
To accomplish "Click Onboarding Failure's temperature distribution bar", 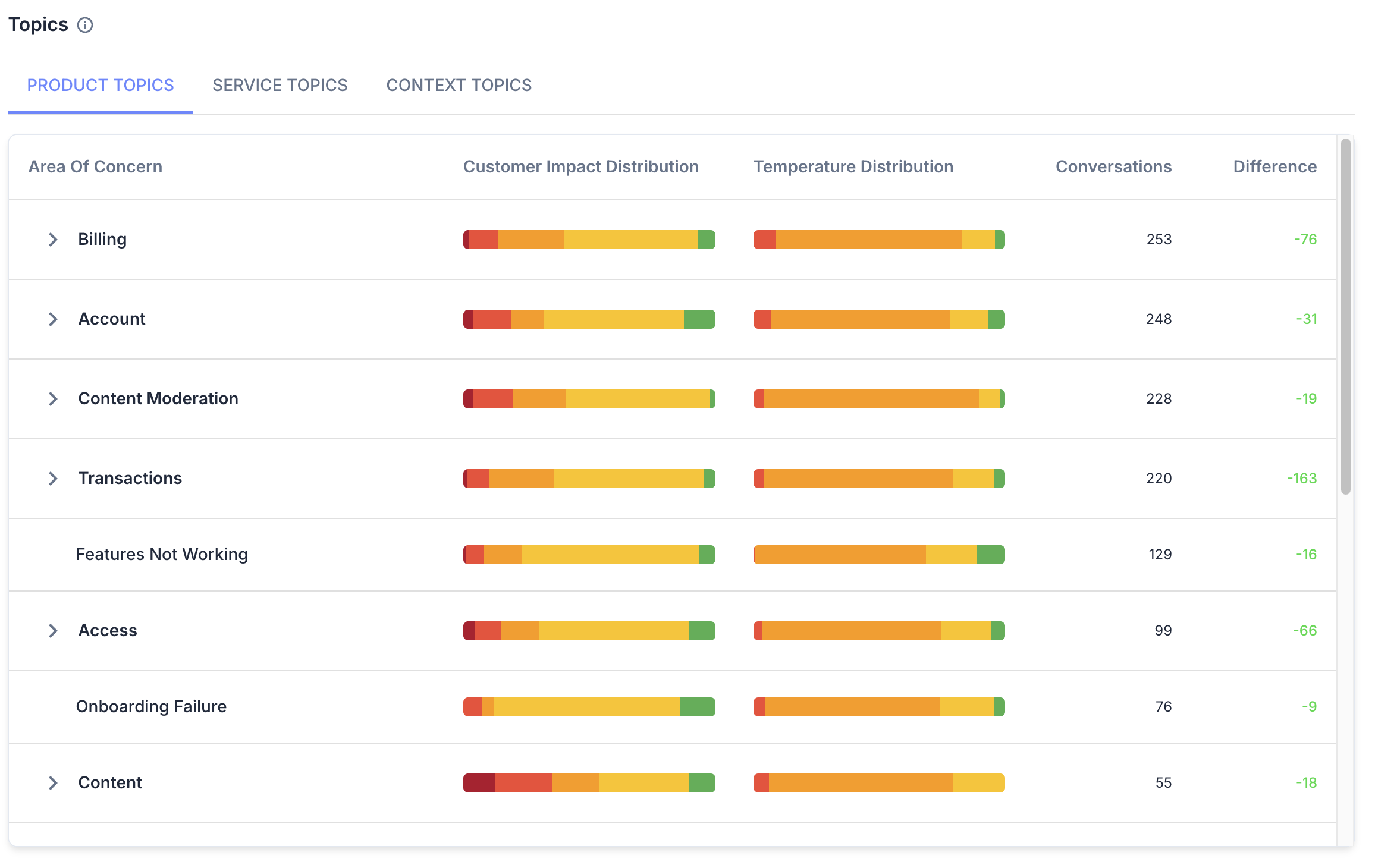I will [x=879, y=707].
